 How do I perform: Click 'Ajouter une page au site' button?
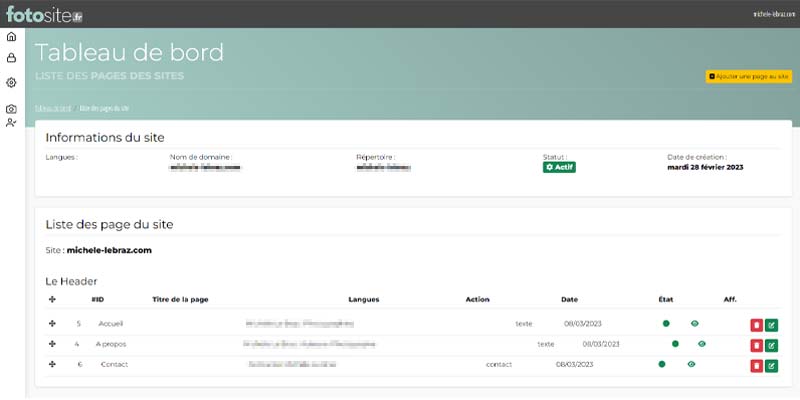pos(748,76)
